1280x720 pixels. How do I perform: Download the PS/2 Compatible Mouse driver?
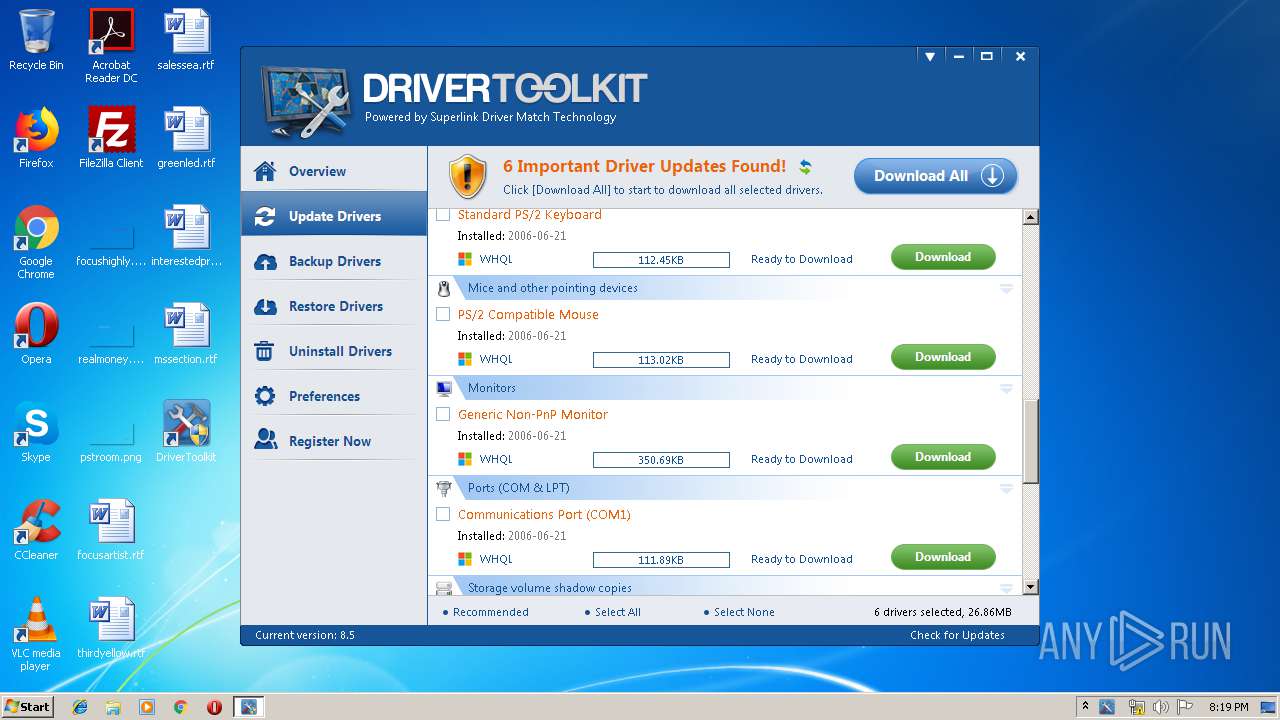[x=943, y=357]
